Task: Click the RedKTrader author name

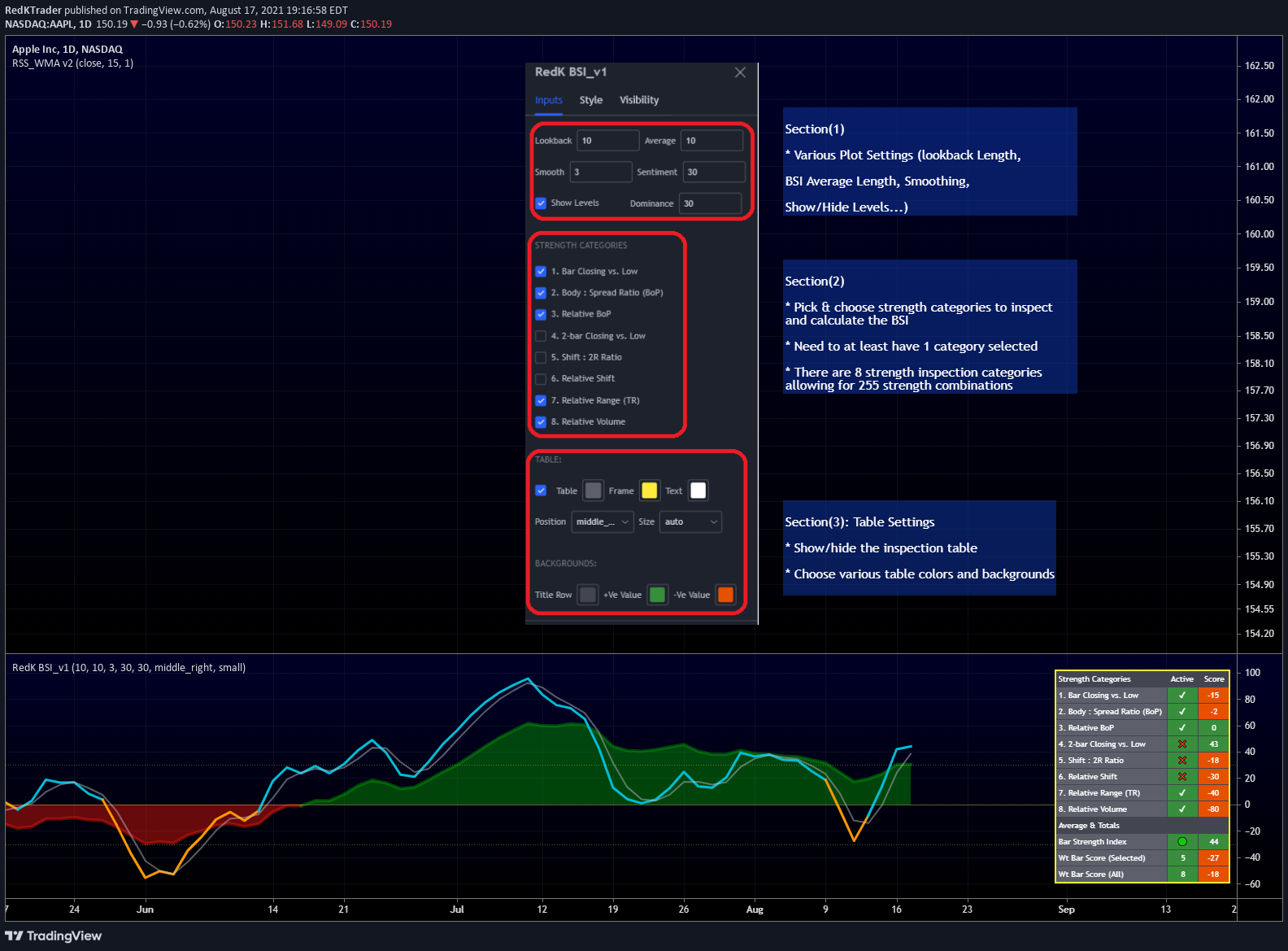Action: tap(33, 11)
